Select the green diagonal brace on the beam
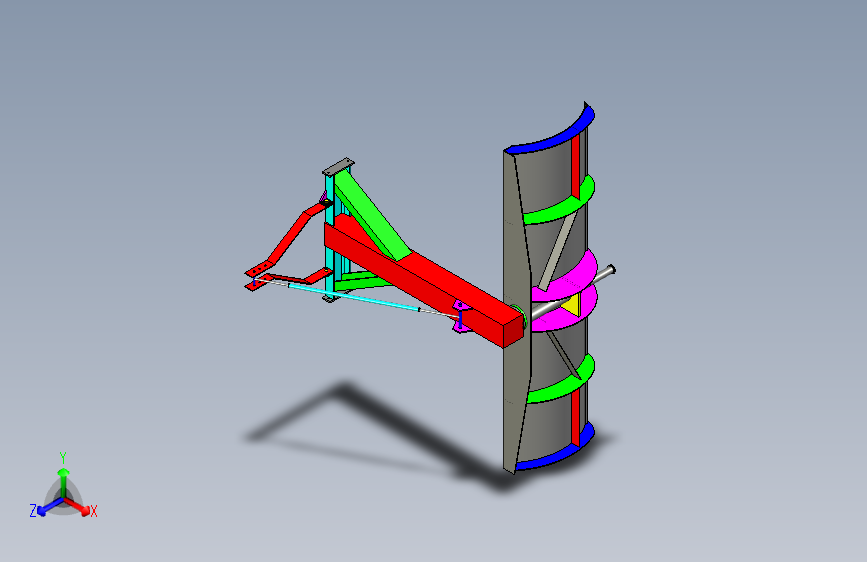867x562 pixels. tap(372, 215)
